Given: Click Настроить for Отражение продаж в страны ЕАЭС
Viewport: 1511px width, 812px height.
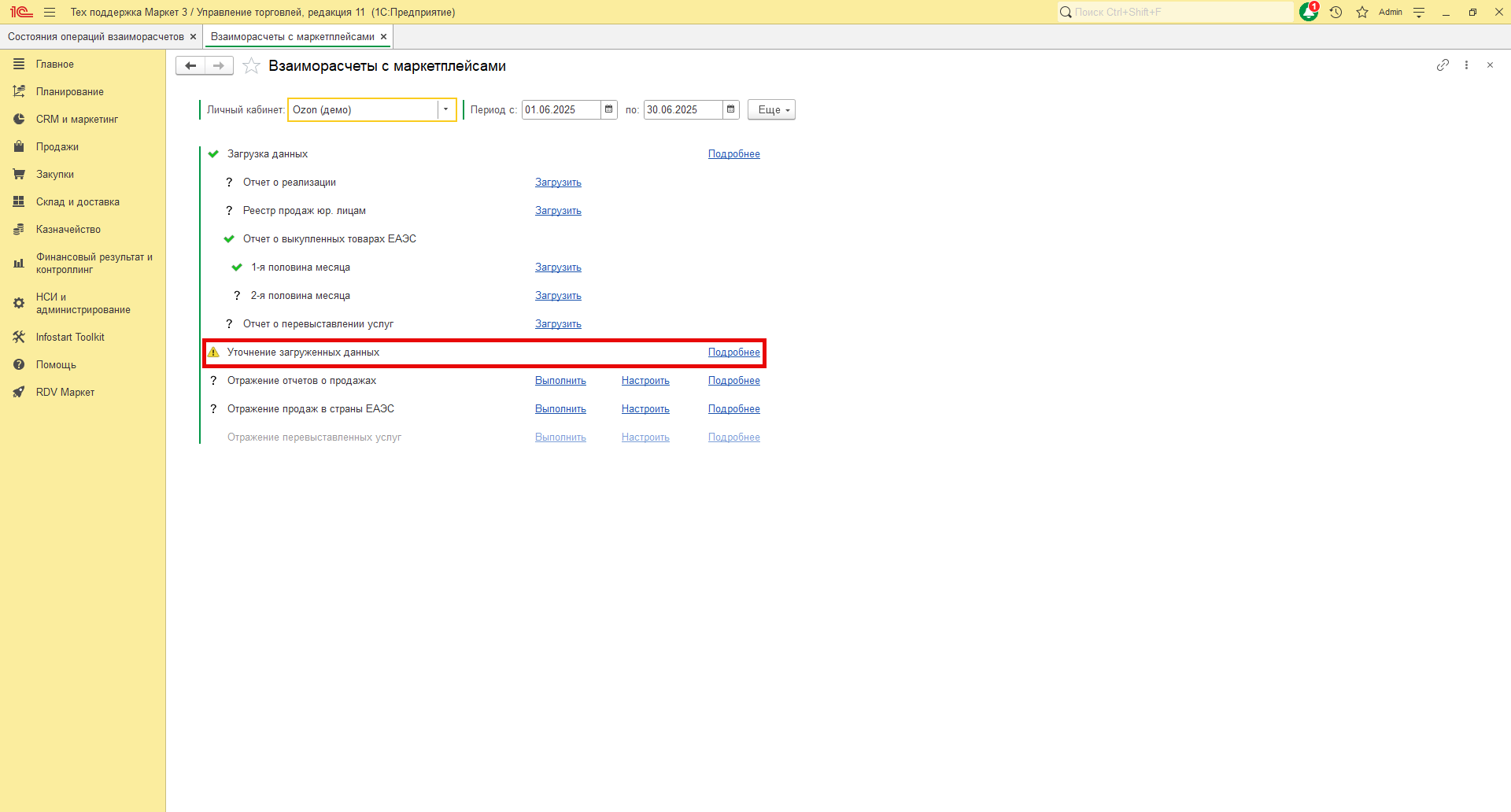Looking at the screenshot, I should [645, 409].
